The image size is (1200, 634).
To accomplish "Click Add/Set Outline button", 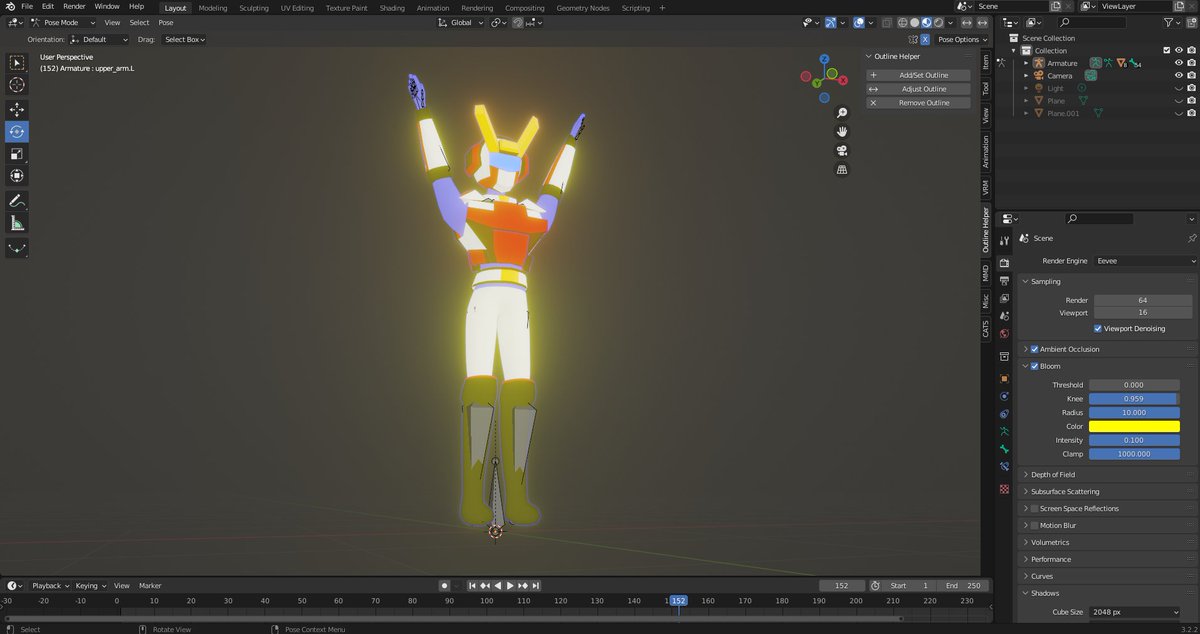I will click(x=918, y=75).
